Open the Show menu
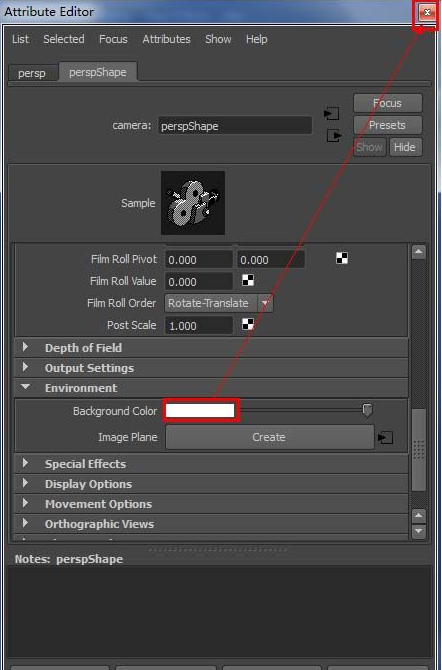 (218, 39)
